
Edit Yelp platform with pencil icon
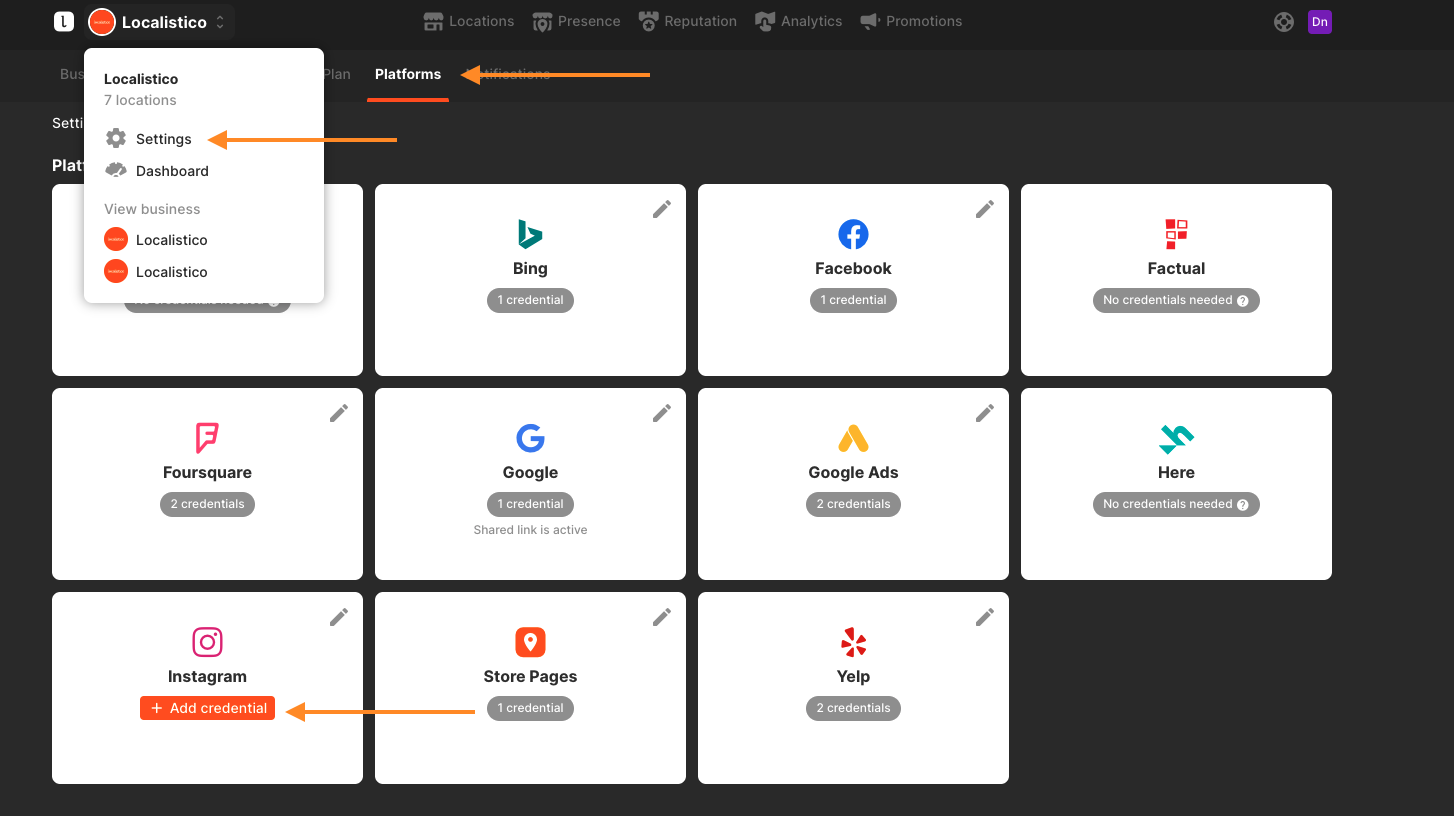985,617
